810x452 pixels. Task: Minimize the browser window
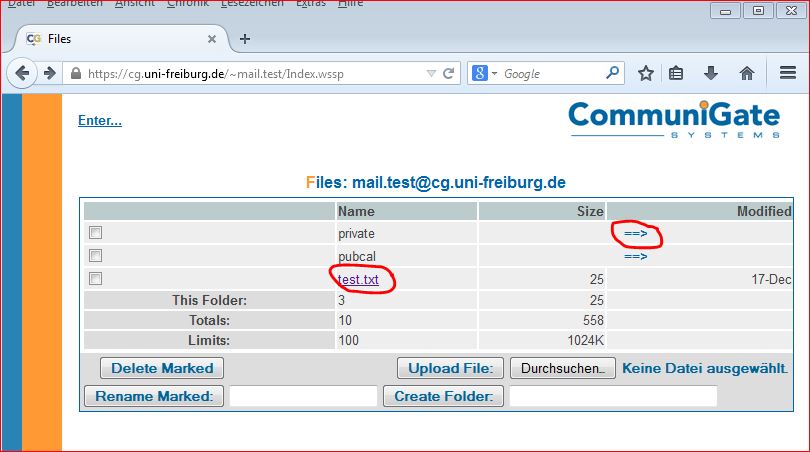coord(725,10)
